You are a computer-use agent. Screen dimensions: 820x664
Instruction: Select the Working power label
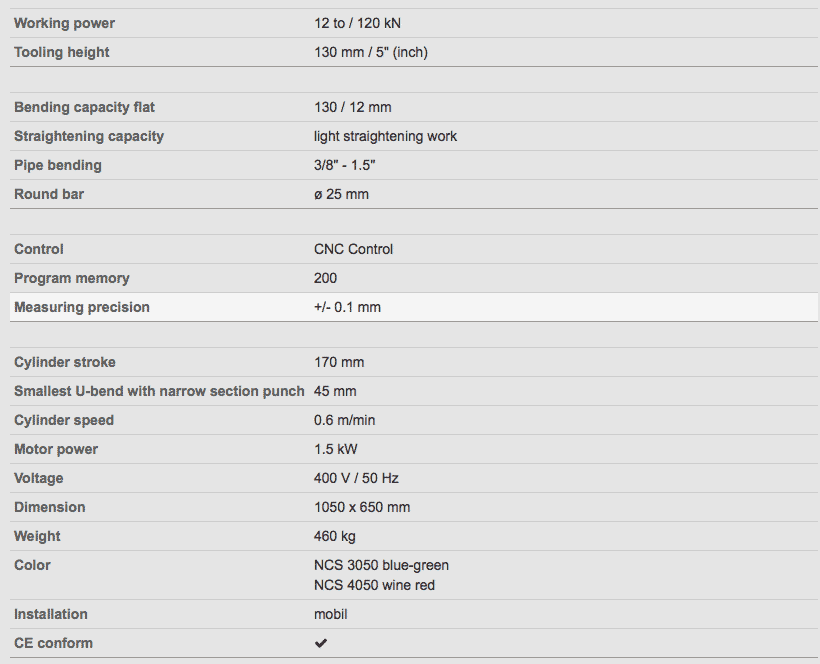tap(64, 23)
